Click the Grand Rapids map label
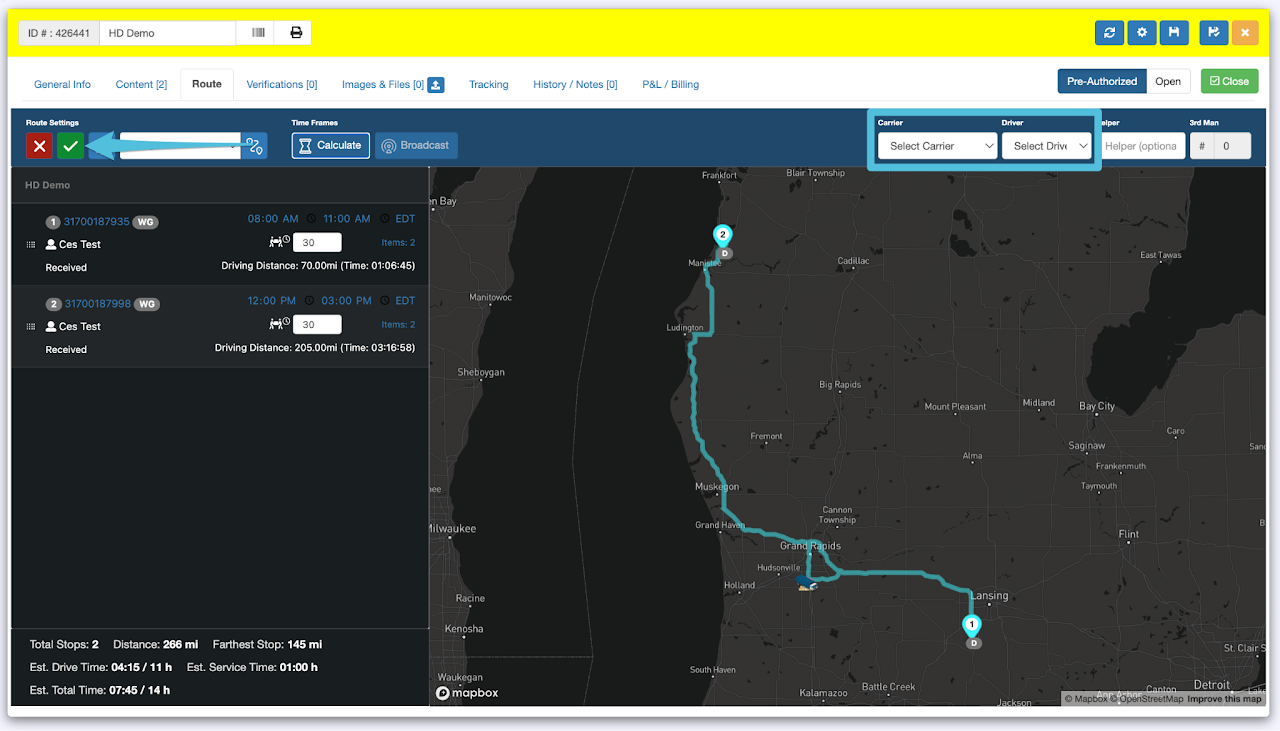 [x=810, y=546]
